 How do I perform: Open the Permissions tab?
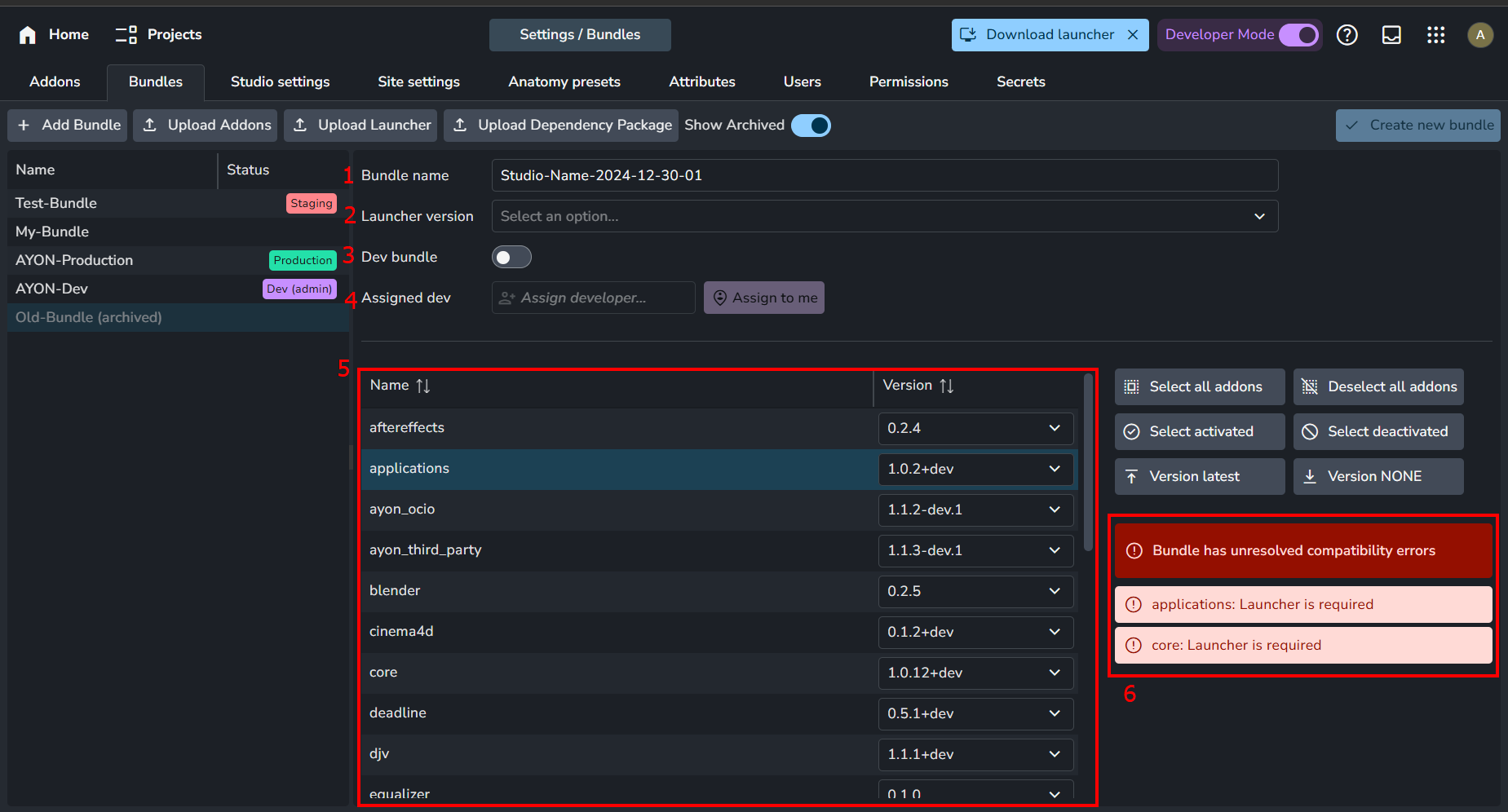click(908, 82)
